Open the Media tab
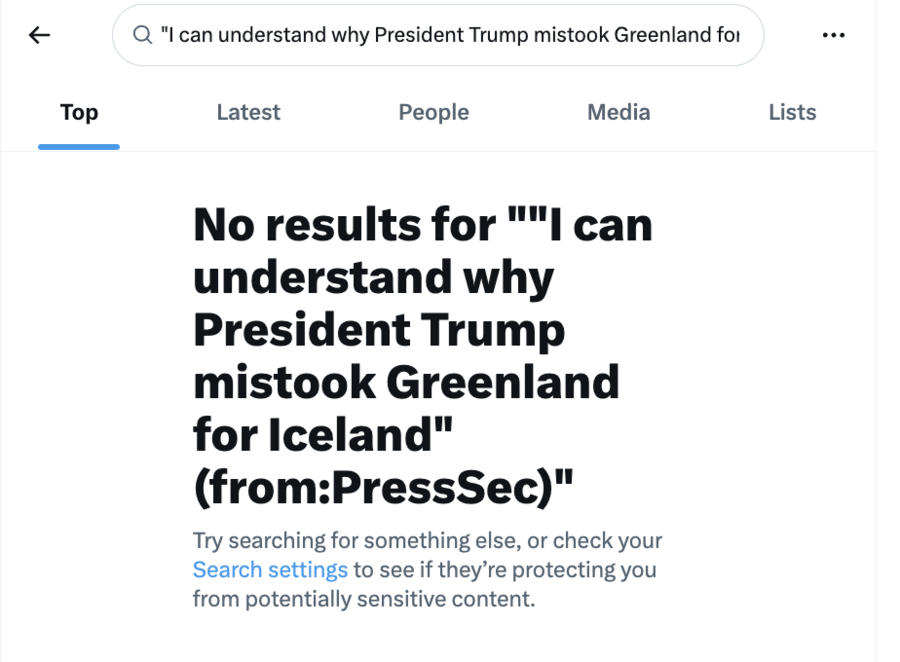This screenshot has width=900, height=662. [x=618, y=112]
